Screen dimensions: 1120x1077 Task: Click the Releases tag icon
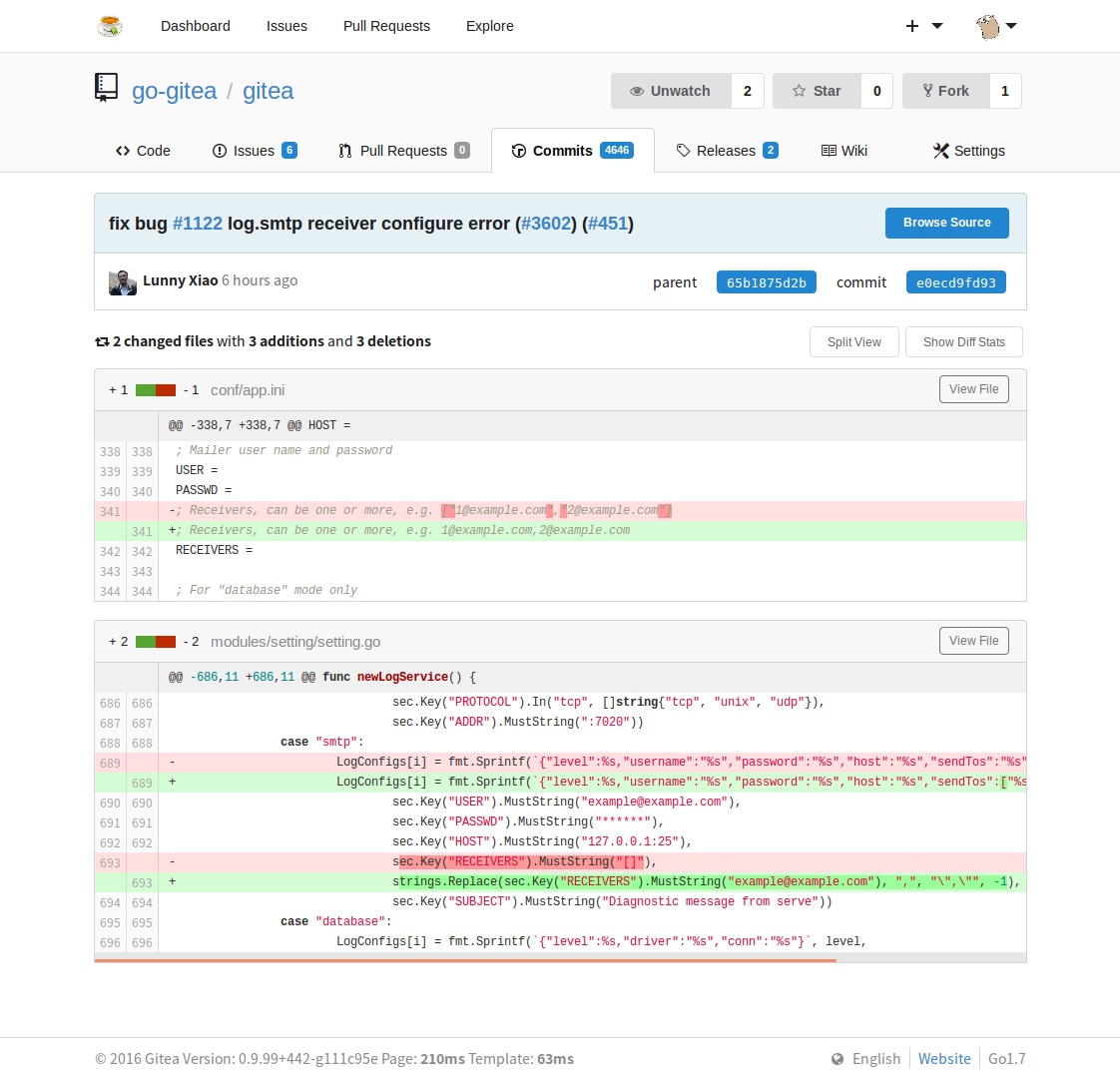(683, 151)
